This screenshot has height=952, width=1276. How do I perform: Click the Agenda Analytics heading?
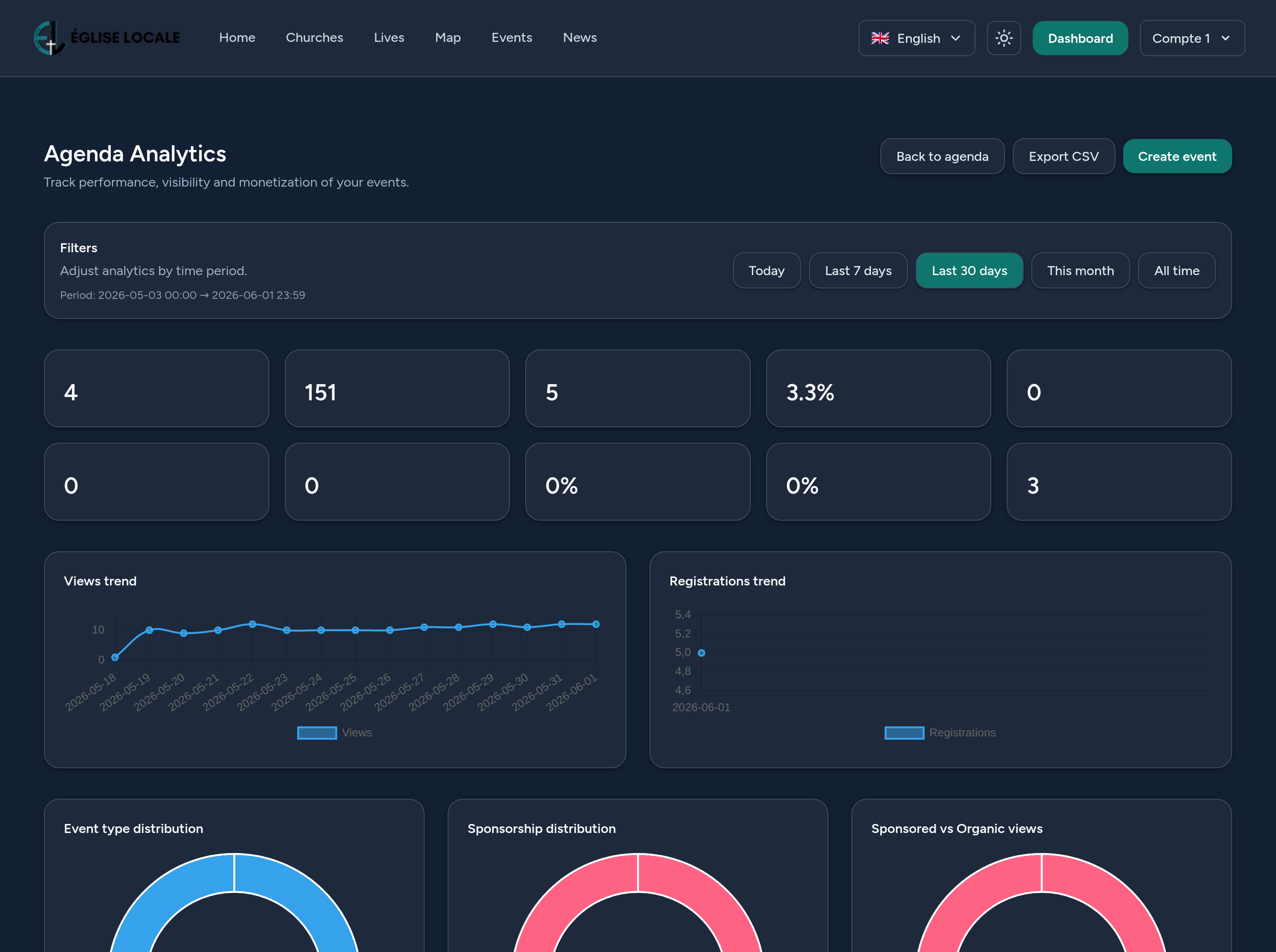coord(135,154)
